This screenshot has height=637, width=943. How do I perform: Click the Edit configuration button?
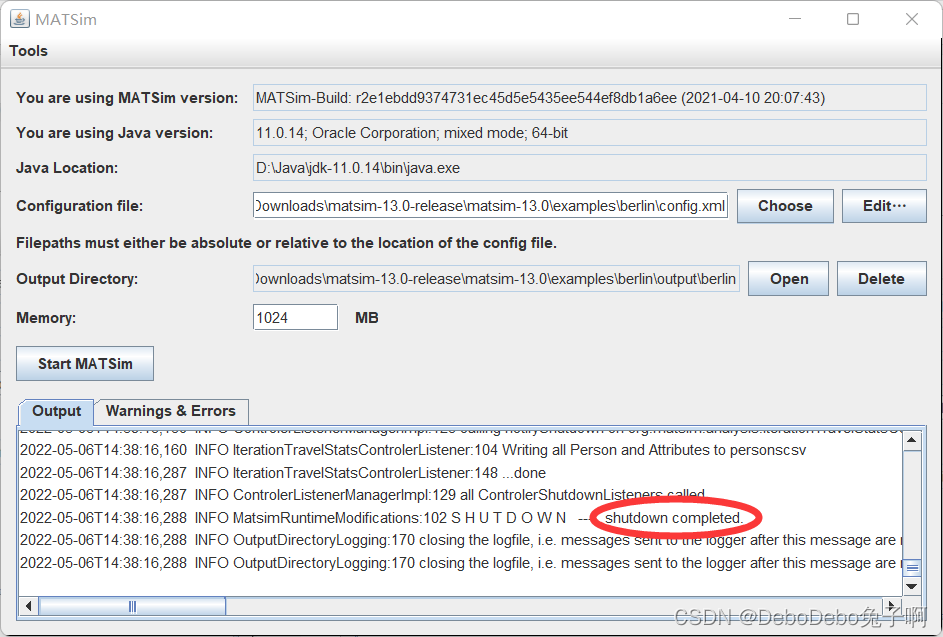click(x=884, y=206)
